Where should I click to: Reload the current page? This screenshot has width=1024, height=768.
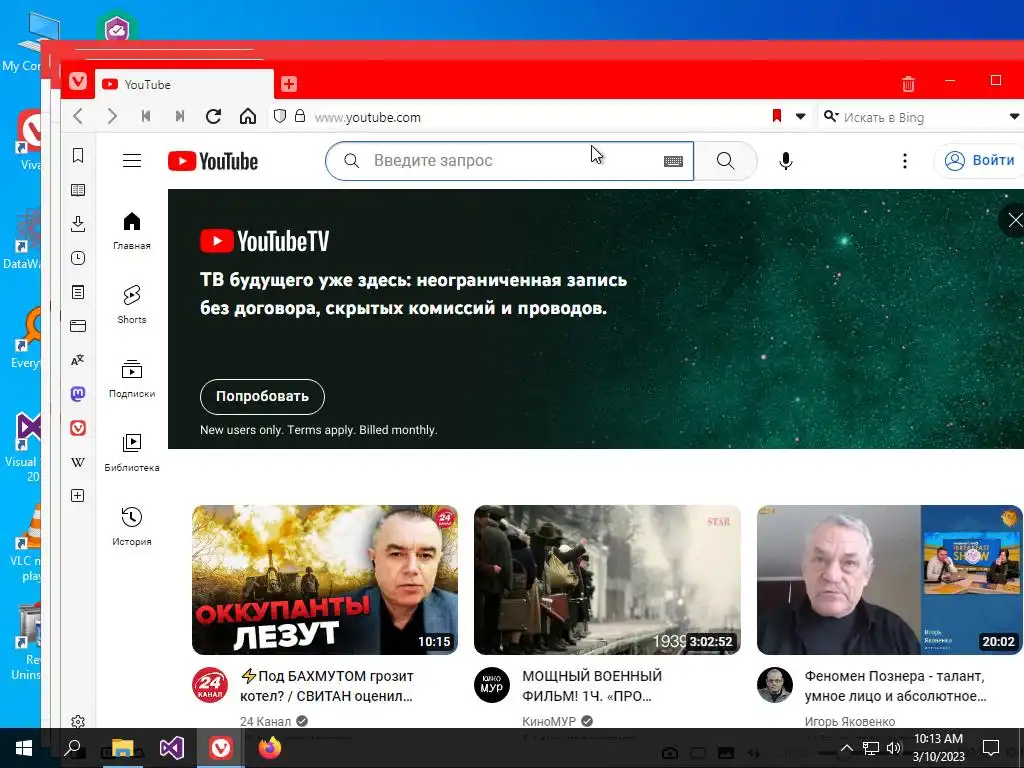[x=214, y=116]
